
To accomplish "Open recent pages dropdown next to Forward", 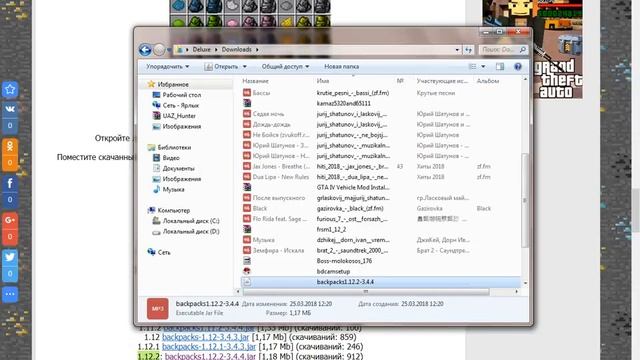I will point(169,50).
